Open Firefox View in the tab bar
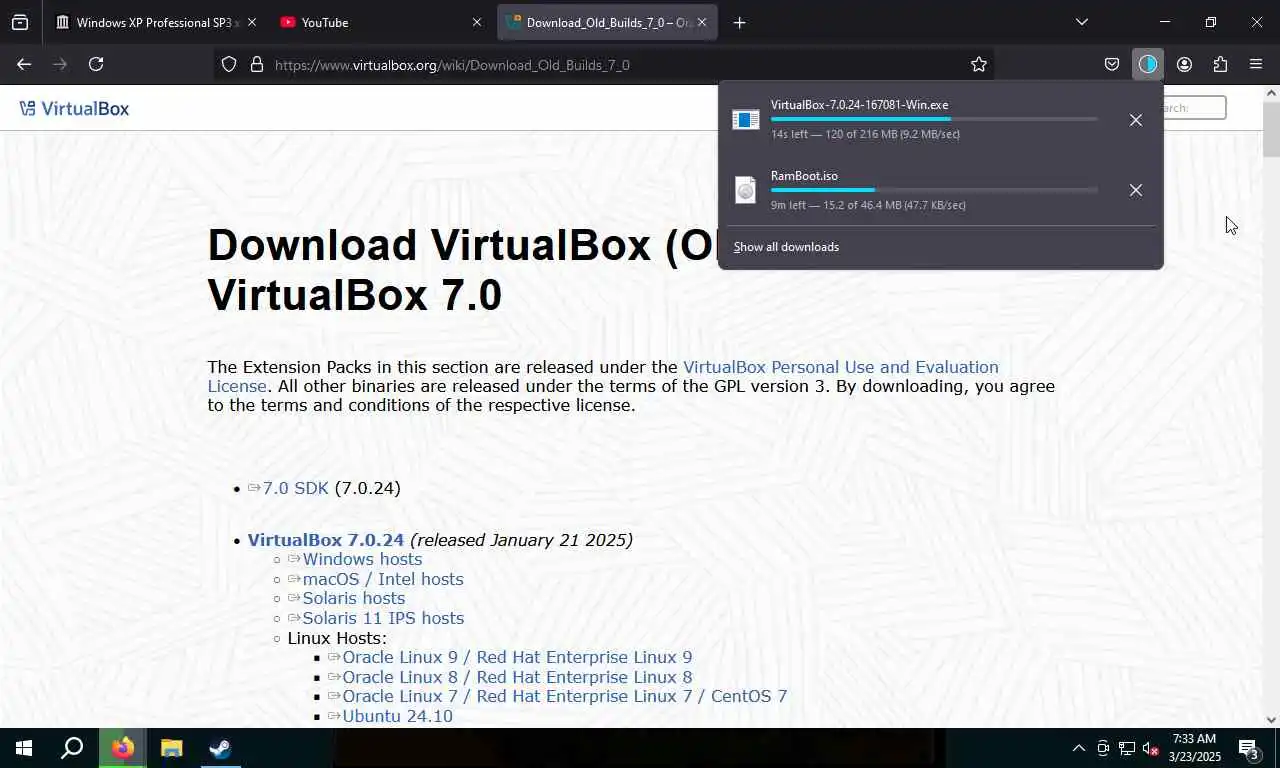 20,22
